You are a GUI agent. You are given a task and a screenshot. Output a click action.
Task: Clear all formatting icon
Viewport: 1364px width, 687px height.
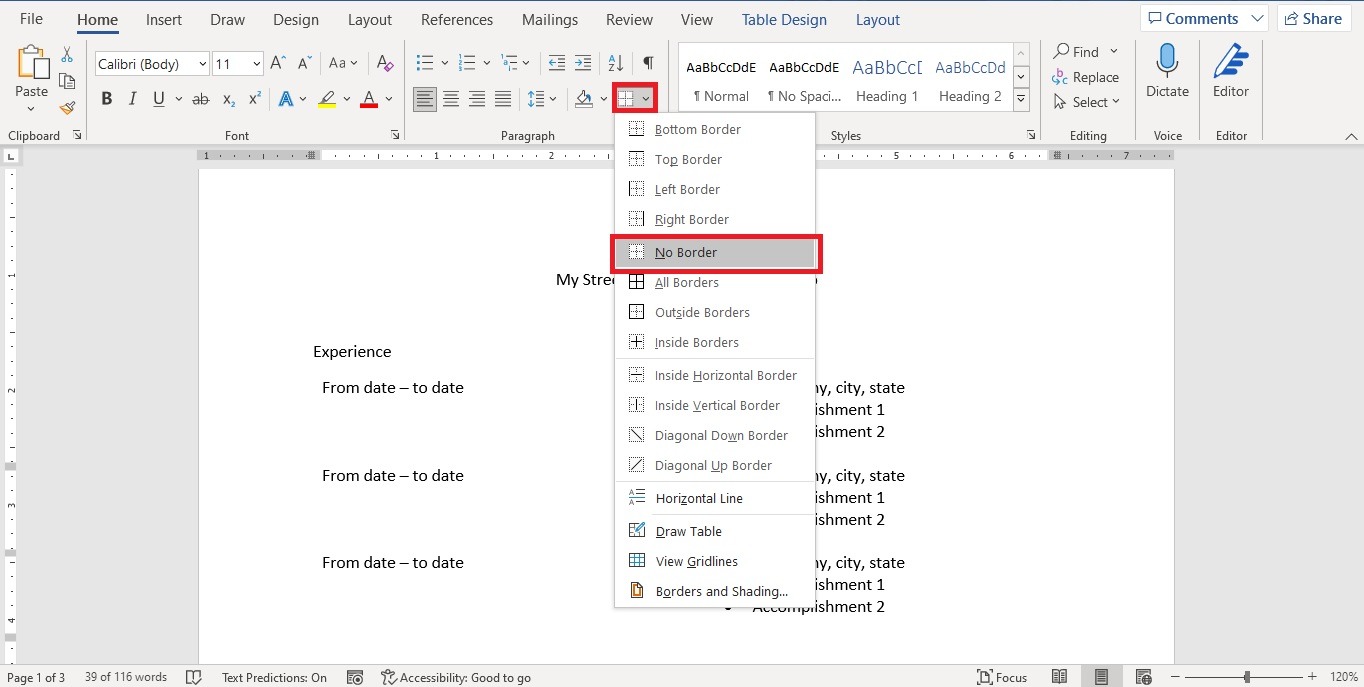tap(386, 64)
